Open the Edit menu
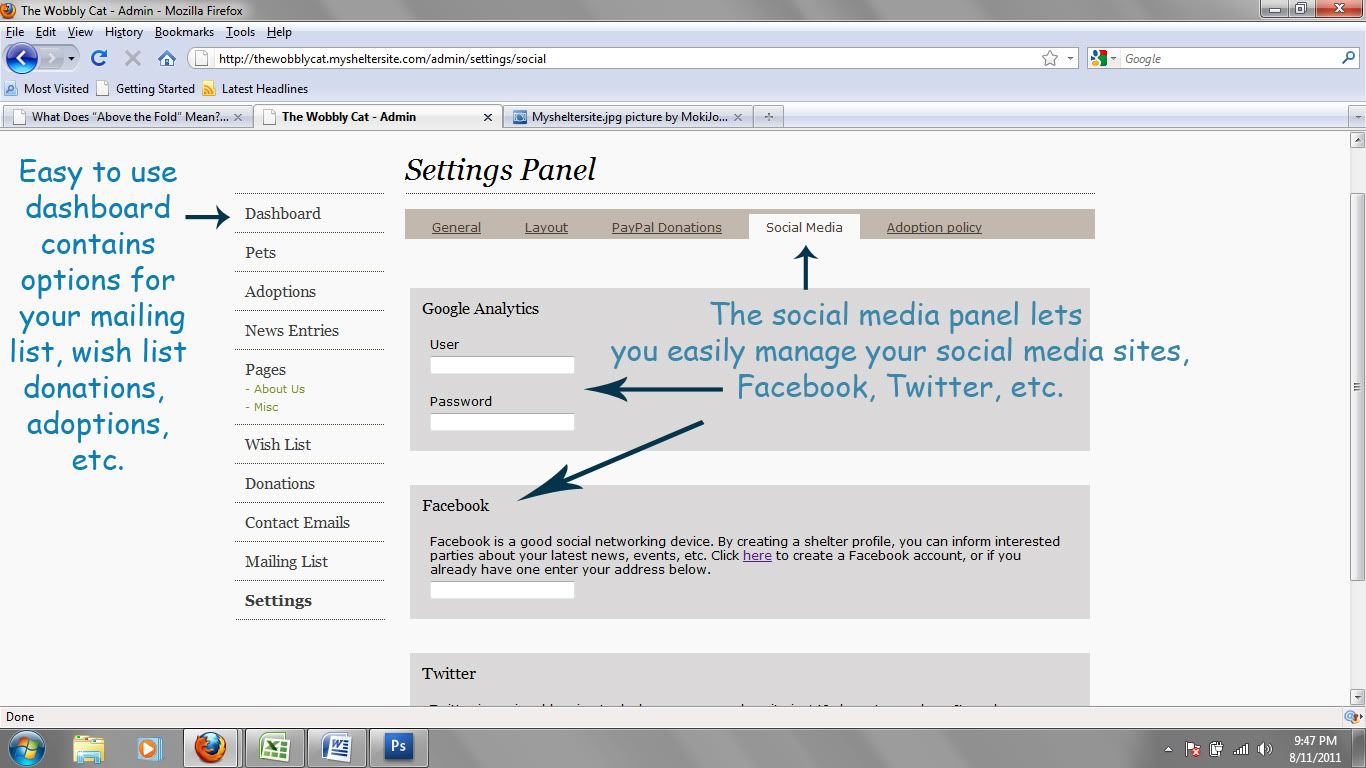Viewport: 1366px width, 768px height. pyautogui.click(x=46, y=32)
